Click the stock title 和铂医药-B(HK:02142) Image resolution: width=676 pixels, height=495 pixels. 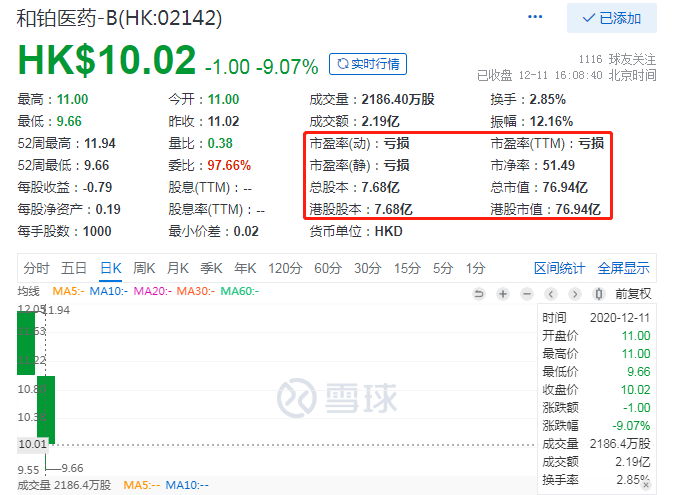click(x=119, y=19)
